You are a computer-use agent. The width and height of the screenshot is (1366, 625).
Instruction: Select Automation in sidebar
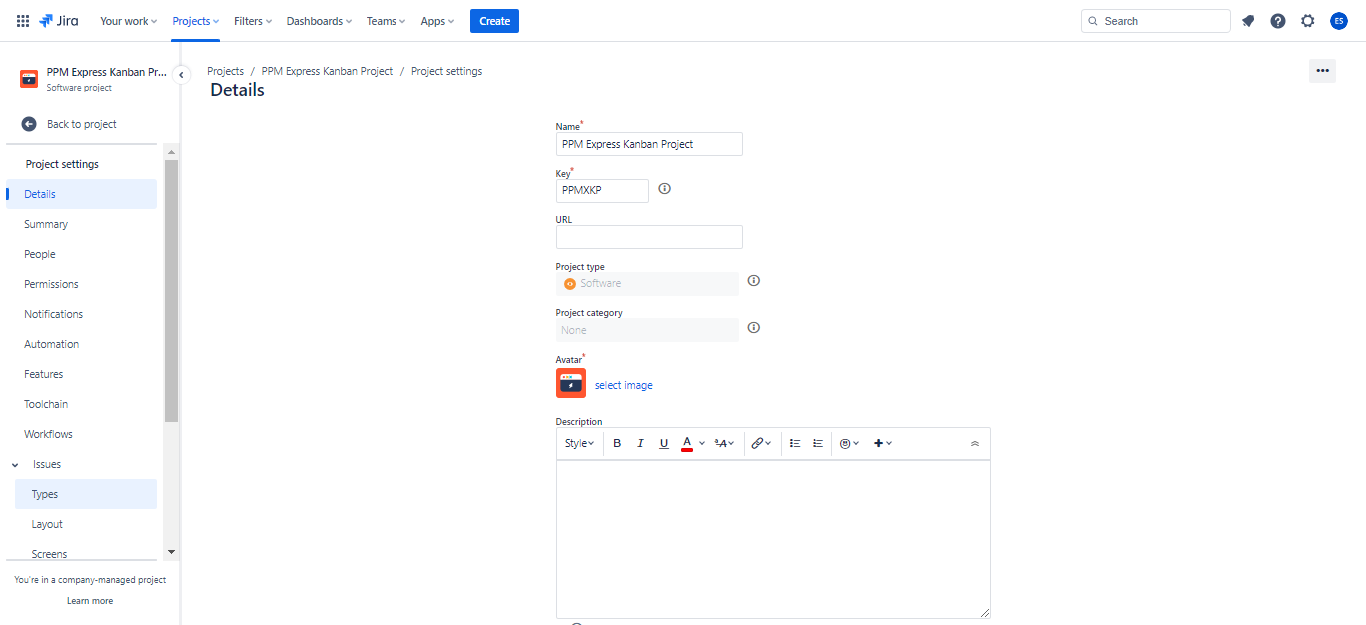pyautogui.click(x=82, y=344)
